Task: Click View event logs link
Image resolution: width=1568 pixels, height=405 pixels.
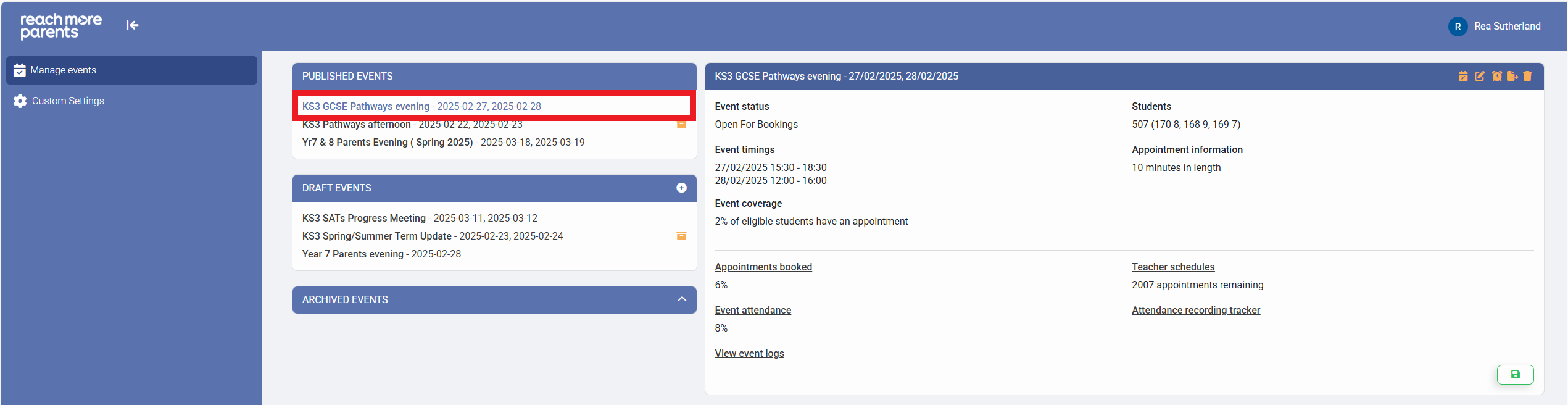Action: [749, 353]
